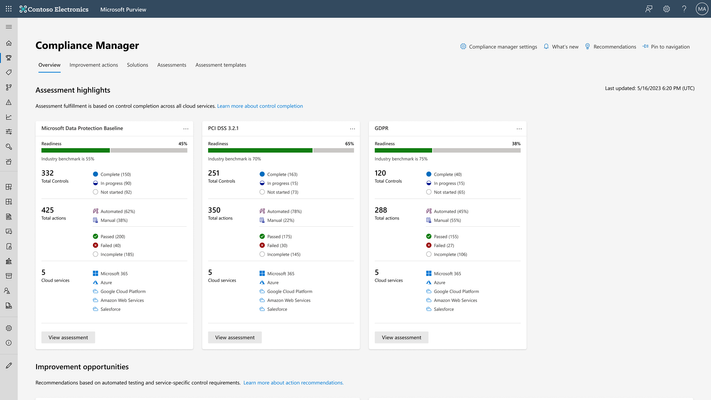This screenshot has width=711, height=400.
Task: Switch to the Assessments tab
Action: coord(171,65)
